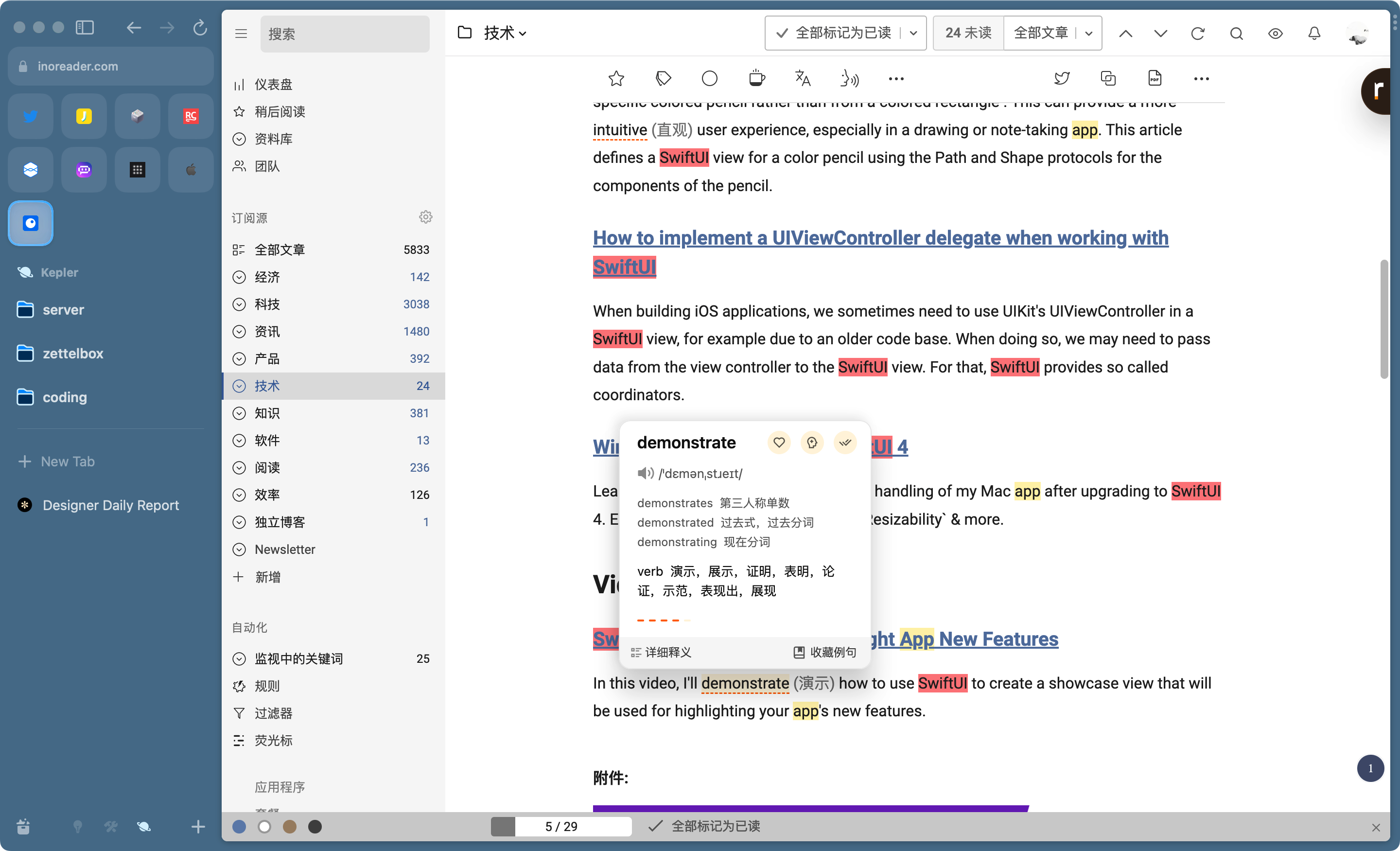This screenshot has width=1400, height=851.
Task: Open 荧光标 highlights
Action: pyautogui.click(x=273, y=741)
